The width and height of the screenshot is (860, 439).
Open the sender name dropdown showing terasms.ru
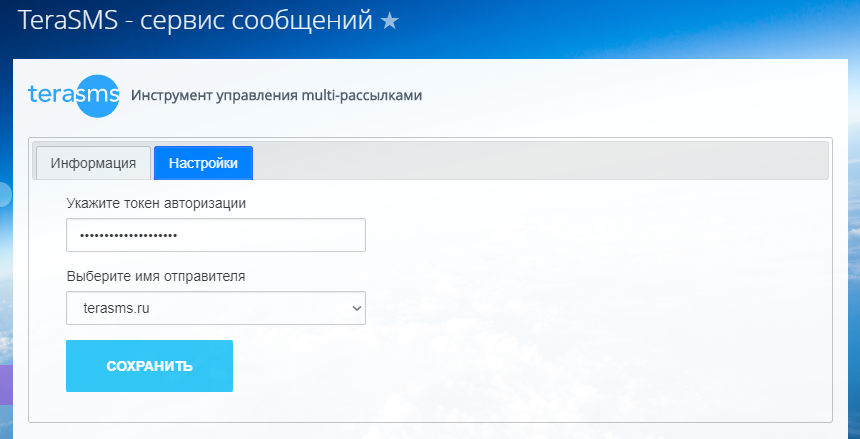click(x=216, y=308)
